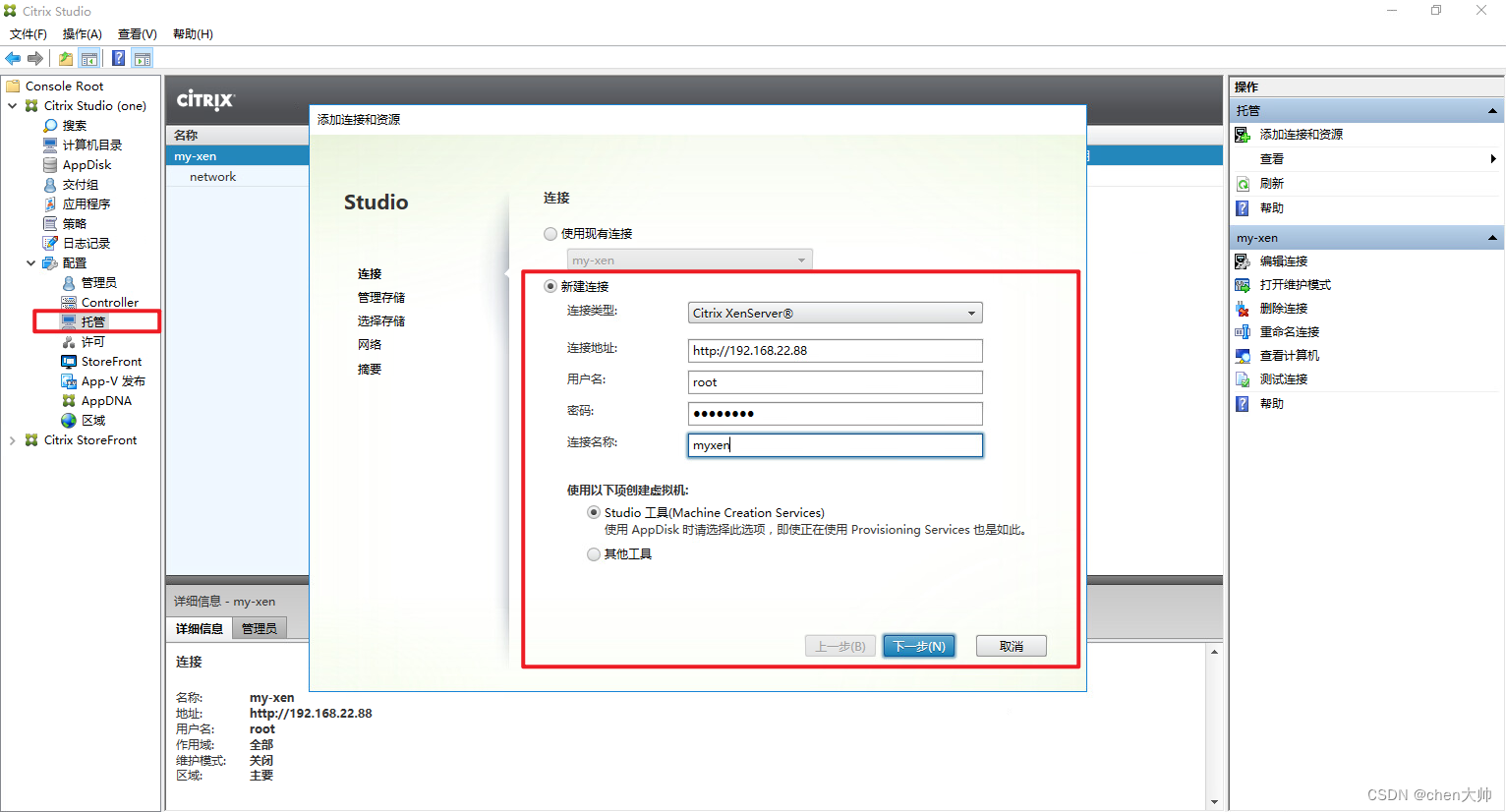Click the blue help toolbar icon

(119, 59)
